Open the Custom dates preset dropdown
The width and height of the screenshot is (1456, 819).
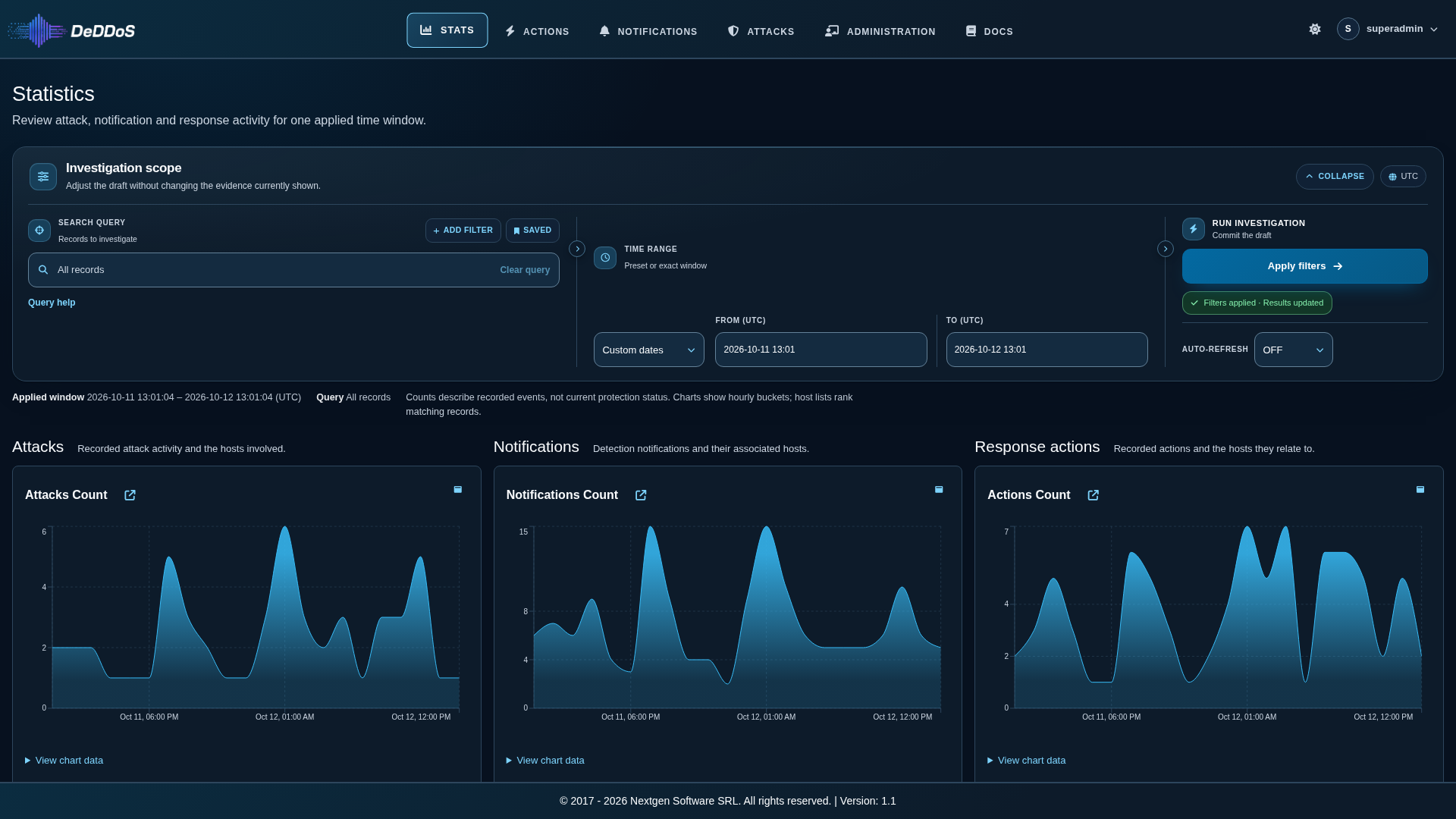649,350
